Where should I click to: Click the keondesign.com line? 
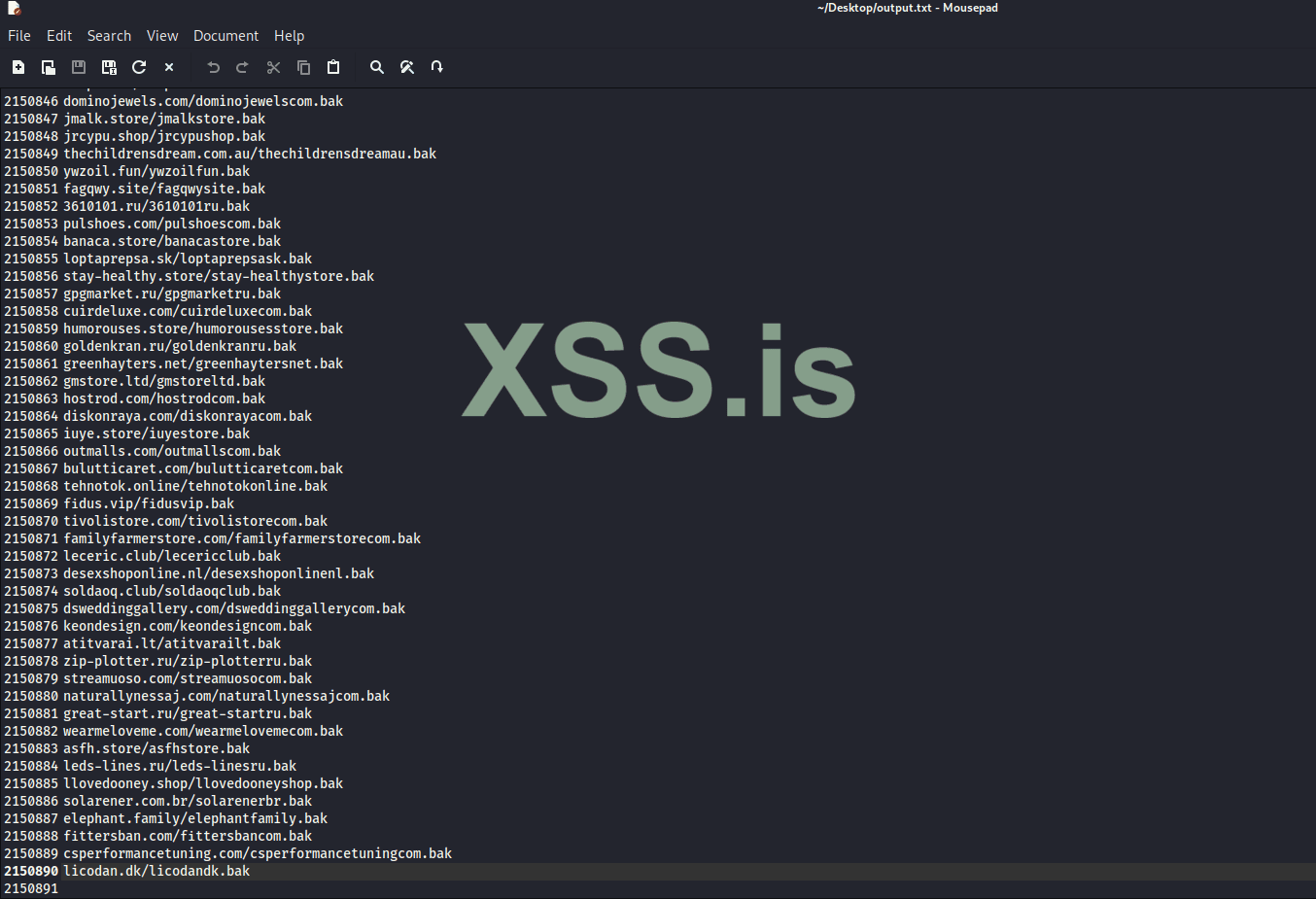[x=188, y=626]
